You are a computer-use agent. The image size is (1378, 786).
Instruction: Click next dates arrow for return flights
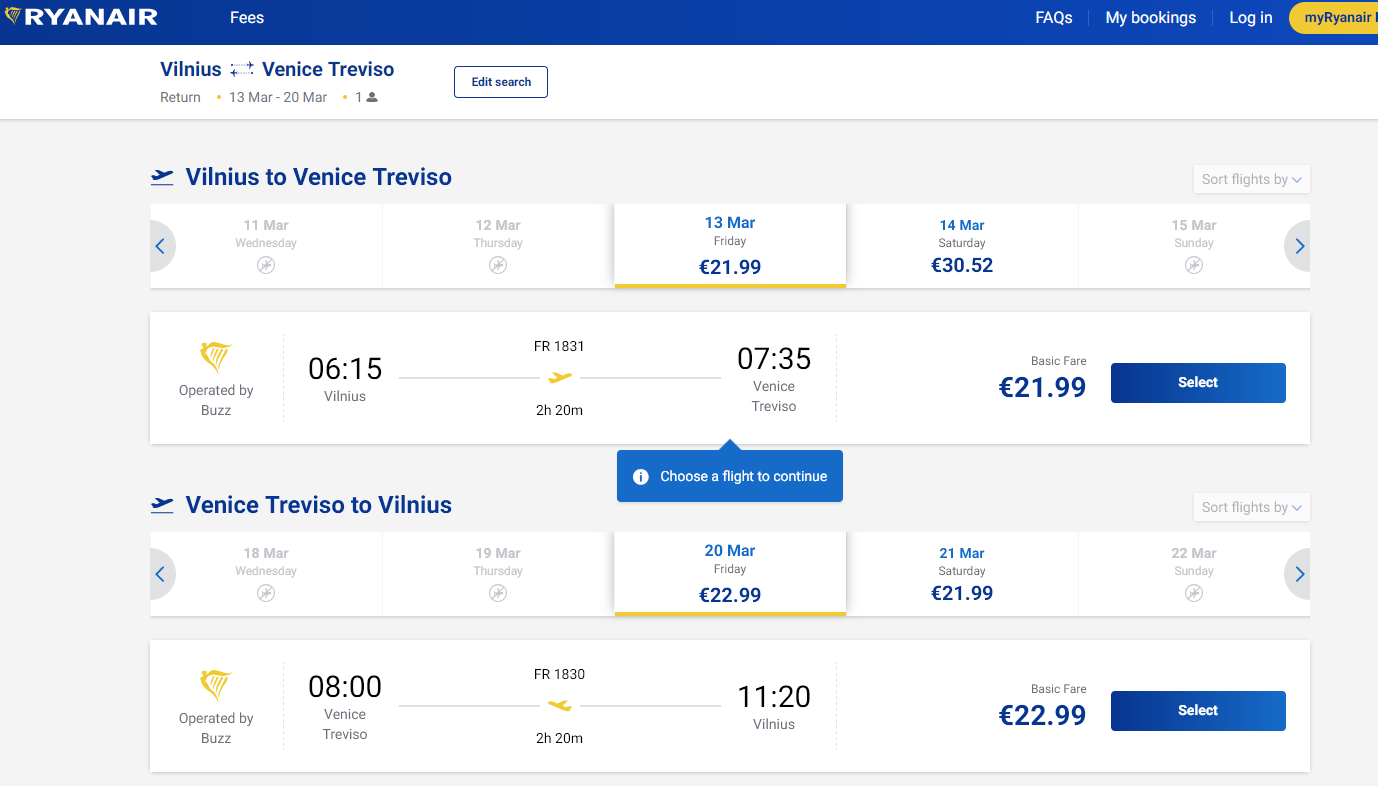tap(1298, 574)
